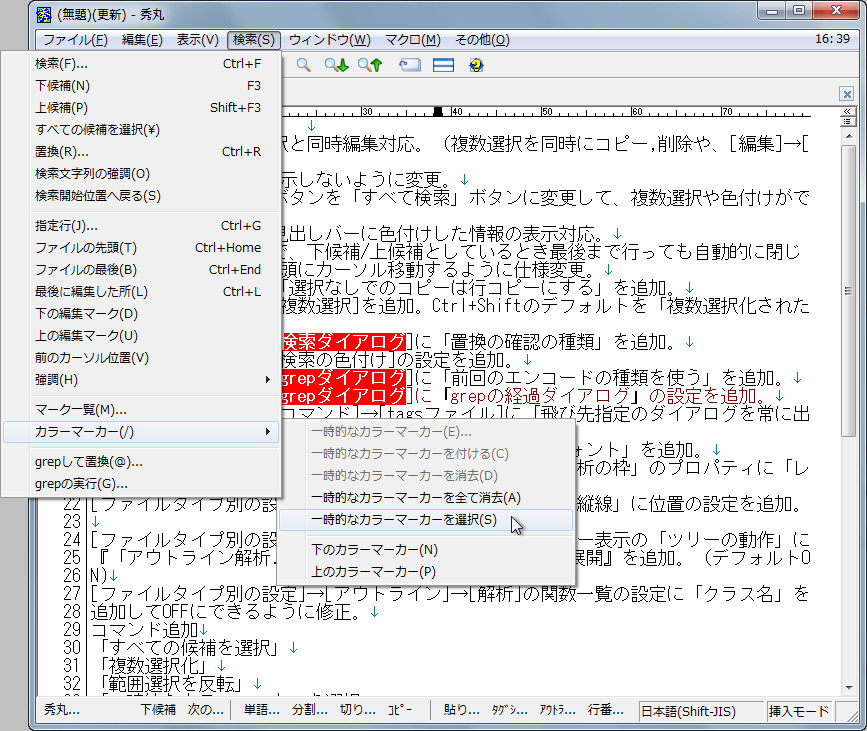Open マーク一覧(M)... entry
Image resolution: width=867 pixels, height=731 pixels.
141,410
